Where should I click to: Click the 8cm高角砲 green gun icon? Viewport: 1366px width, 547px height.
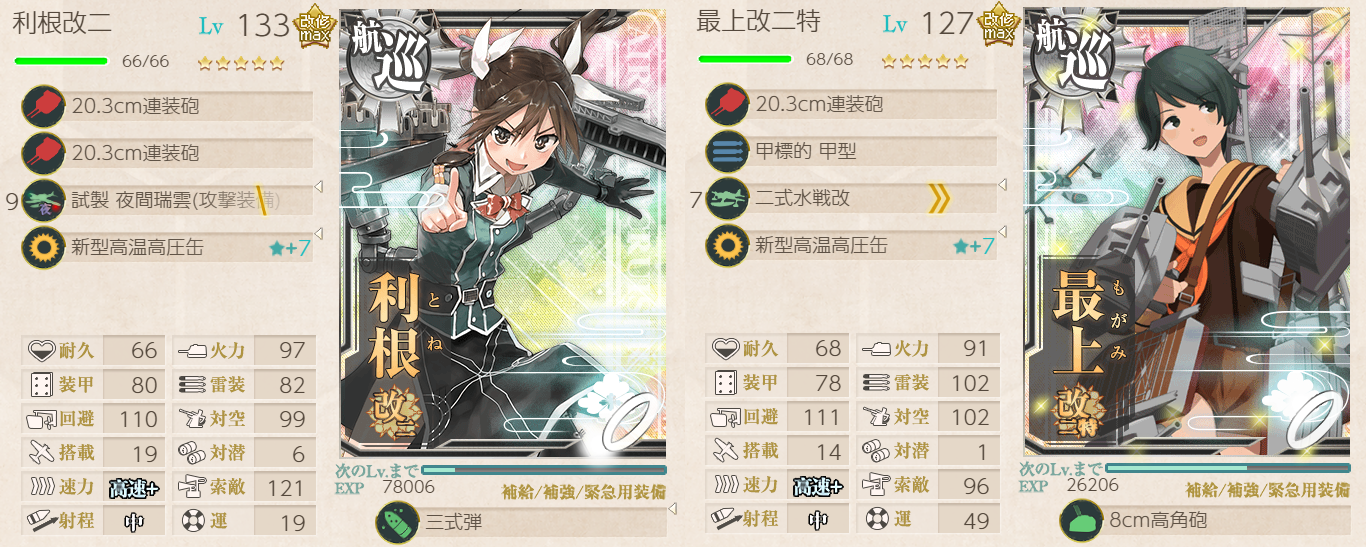coord(1080,522)
